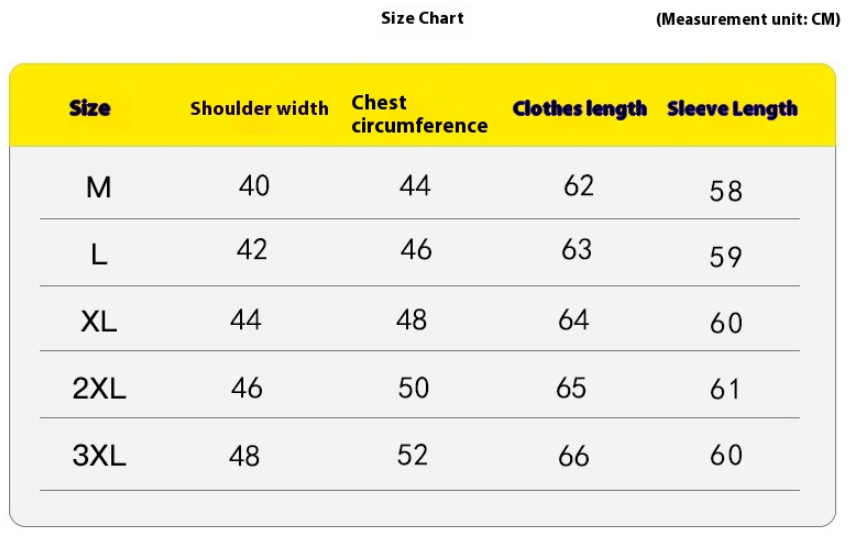The width and height of the screenshot is (852, 546).
Task: Click sleeve length 61 in 2XL row
Action: click(x=724, y=390)
